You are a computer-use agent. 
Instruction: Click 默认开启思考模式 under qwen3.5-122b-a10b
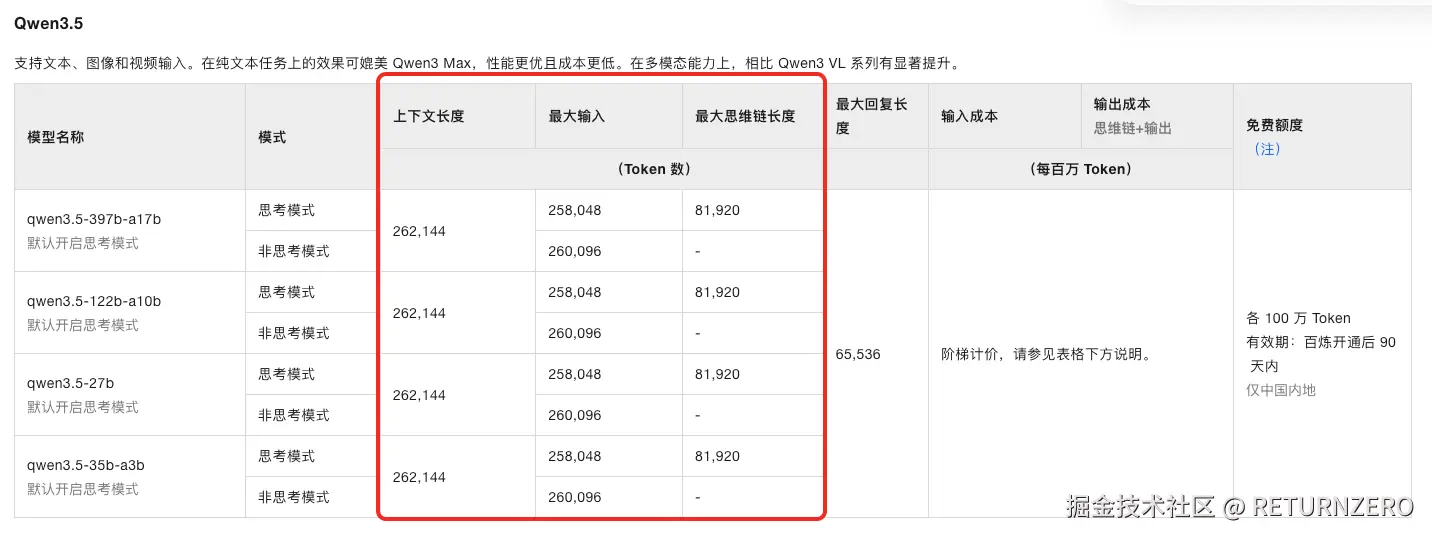(83, 325)
